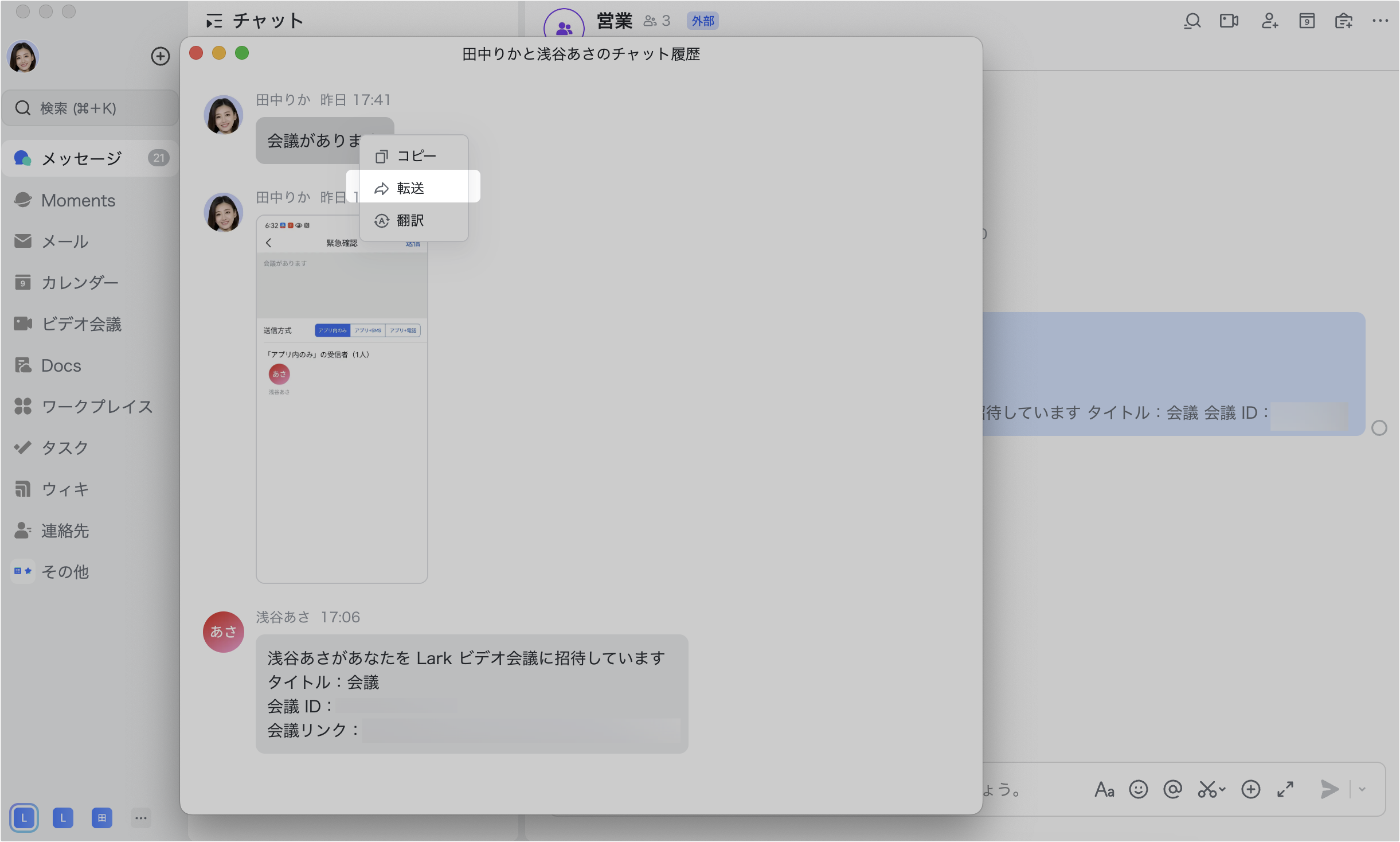Open the … more button at sidebar bottom
This screenshot has height=842, width=1400.
point(141,818)
